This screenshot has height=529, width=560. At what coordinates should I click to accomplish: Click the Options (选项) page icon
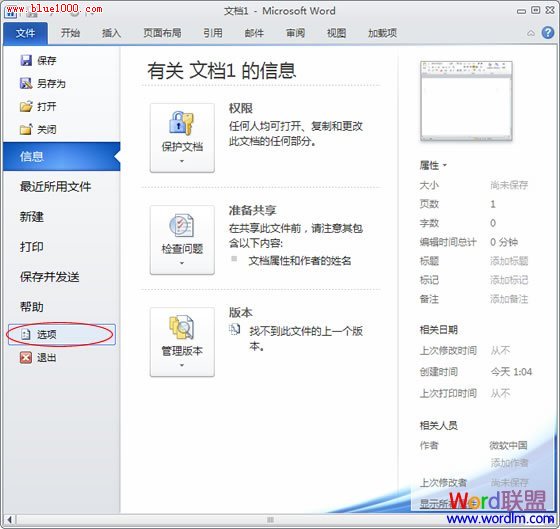tap(26, 334)
